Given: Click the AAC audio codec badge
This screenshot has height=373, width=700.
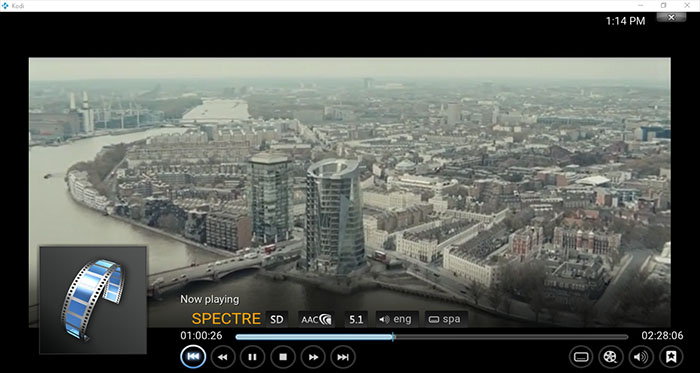Looking at the screenshot, I should 317,319.
